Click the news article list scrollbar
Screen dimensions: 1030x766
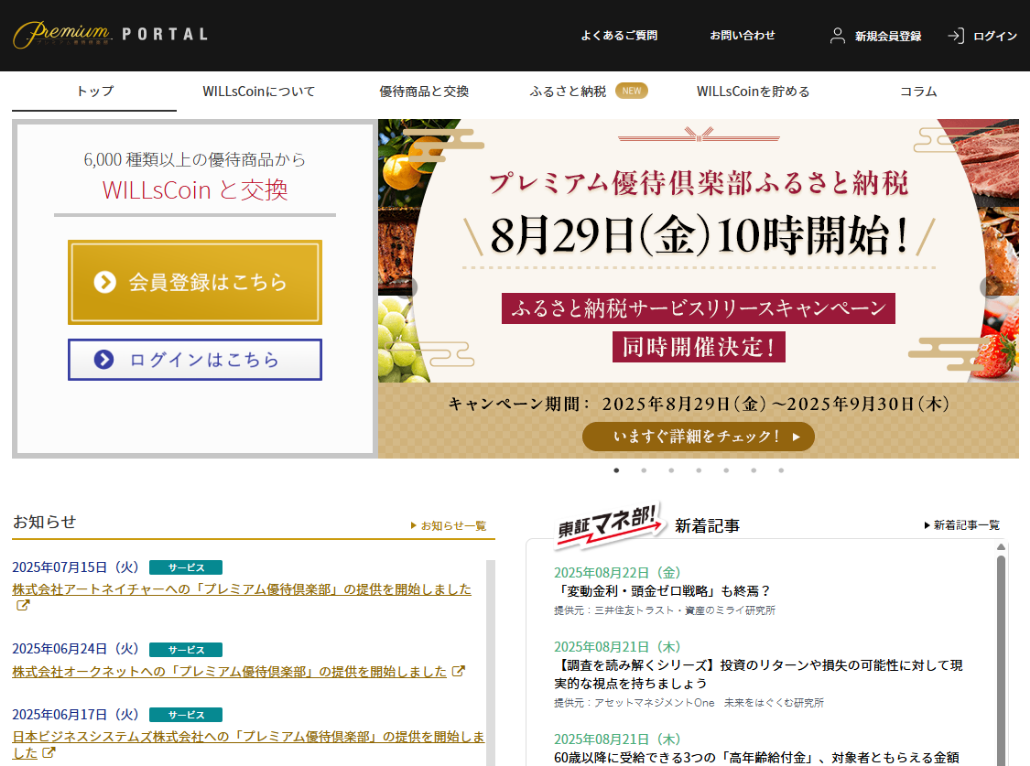(x=1001, y=650)
